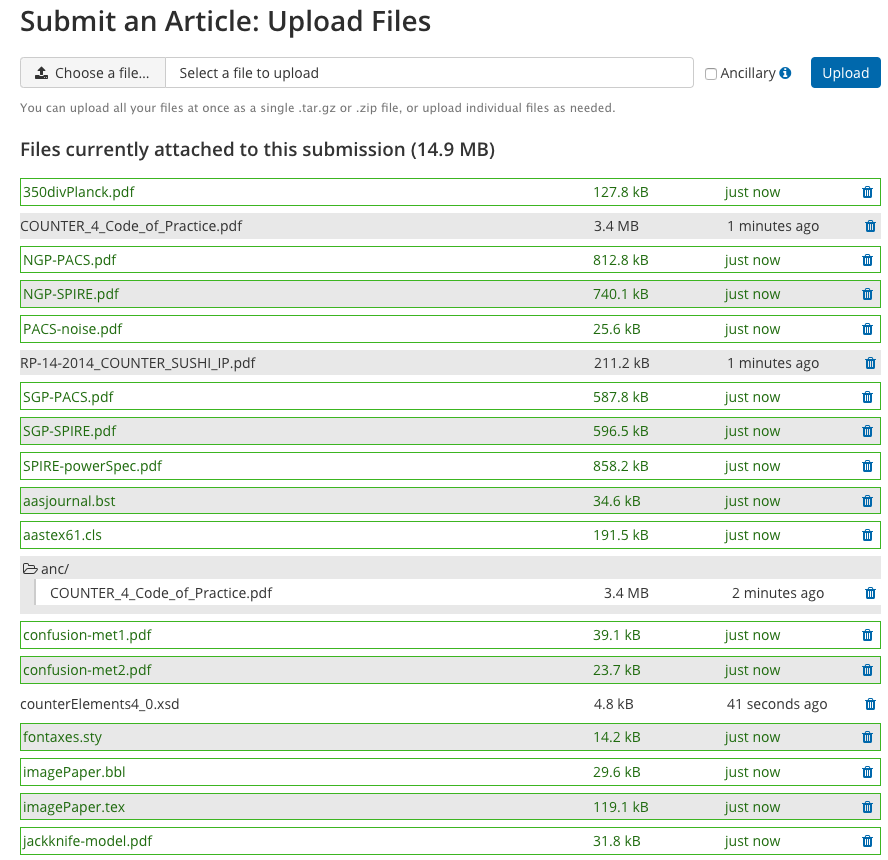Click file name SPIRE-powerSpec.pdf
The image size is (888, 860).
[x=92, y=466]
